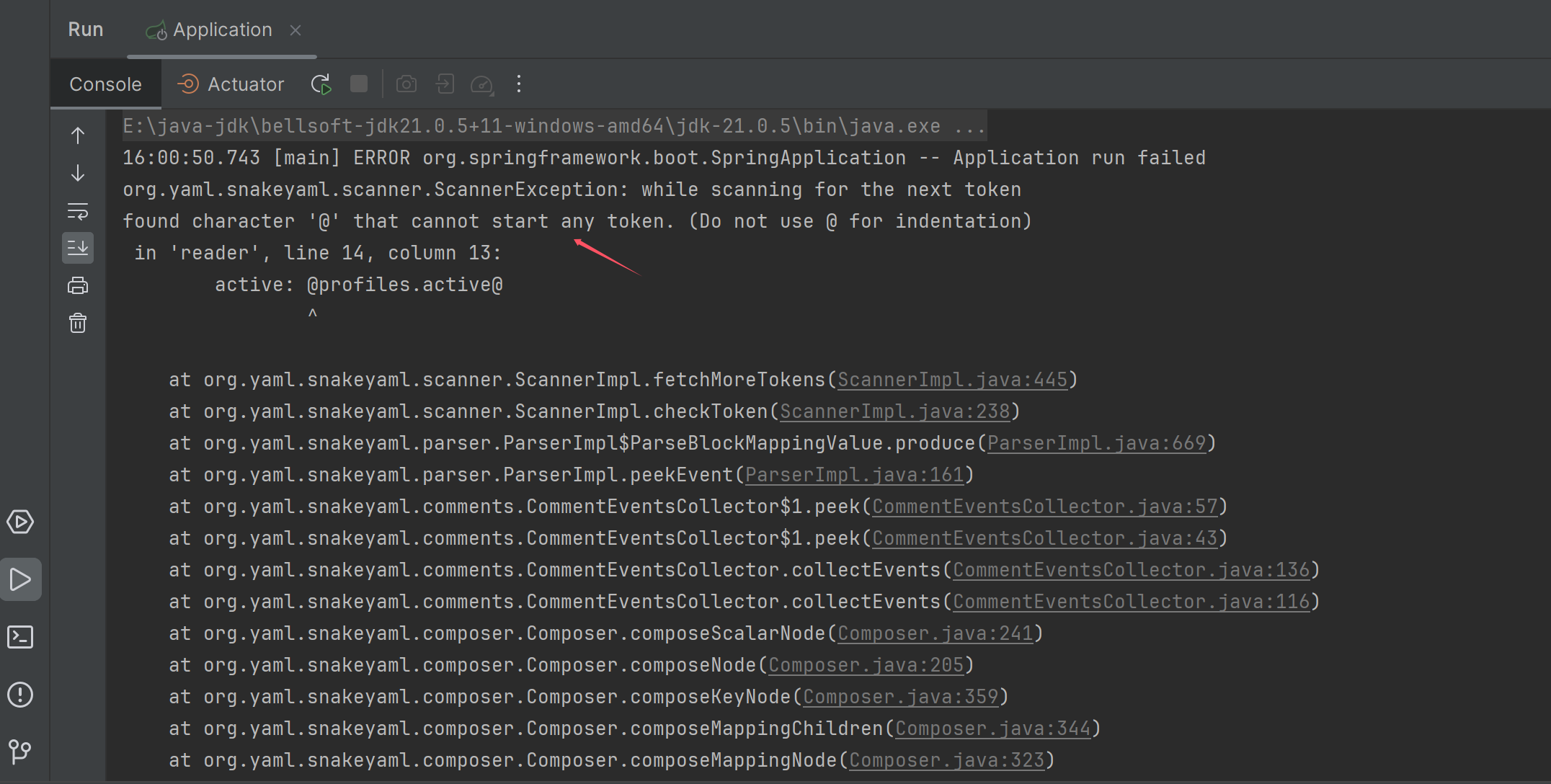The height and width of the screenshot is (784, 1551).
Task: Open the Composer.java:359 link
Action: pyautogui.click(x=900, y=697)
